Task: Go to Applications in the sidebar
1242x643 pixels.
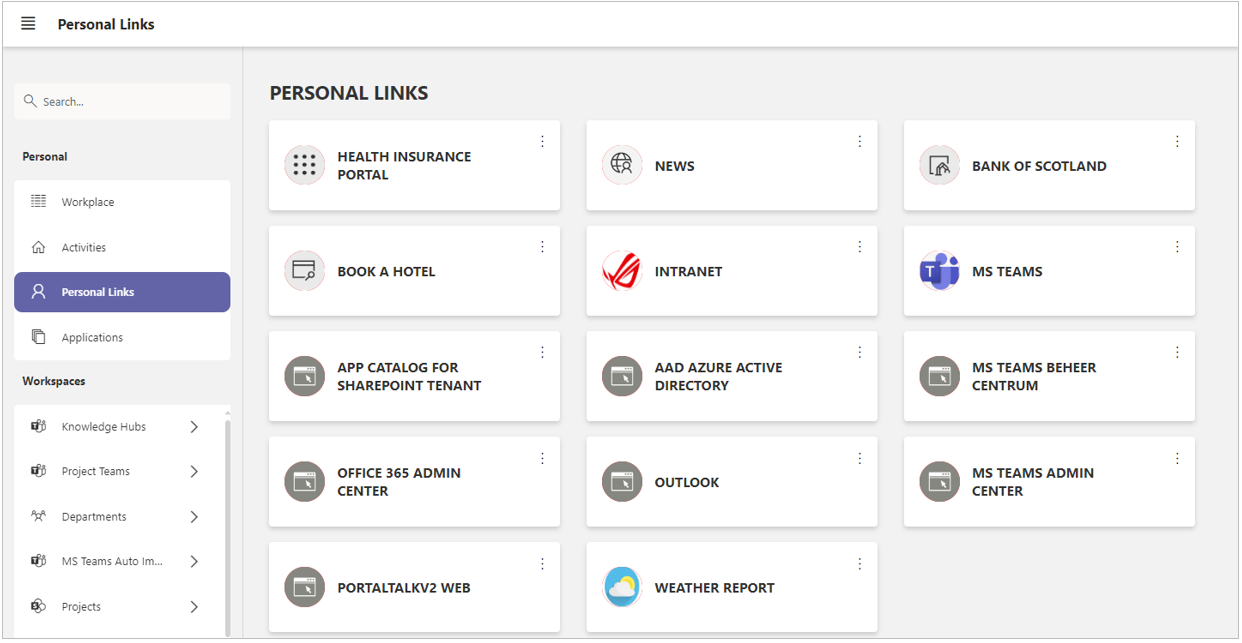Action: (x=122, y=337)
